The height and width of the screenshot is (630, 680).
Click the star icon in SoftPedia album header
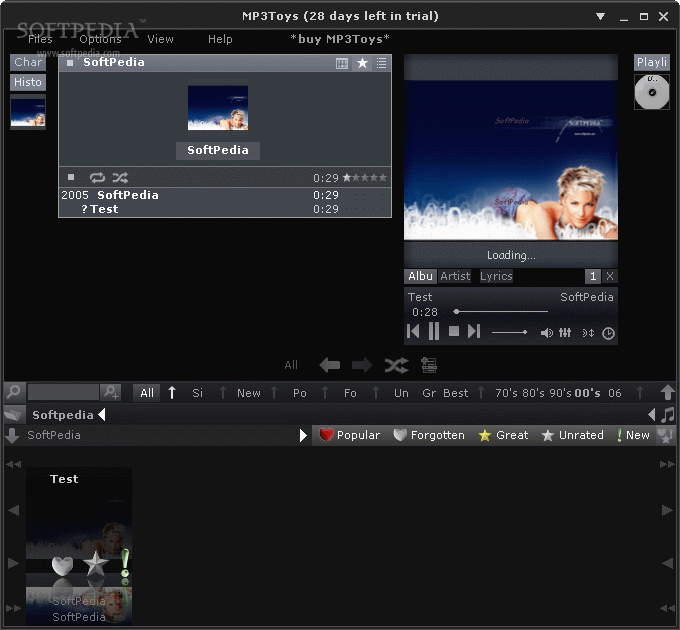pos(362,63)
